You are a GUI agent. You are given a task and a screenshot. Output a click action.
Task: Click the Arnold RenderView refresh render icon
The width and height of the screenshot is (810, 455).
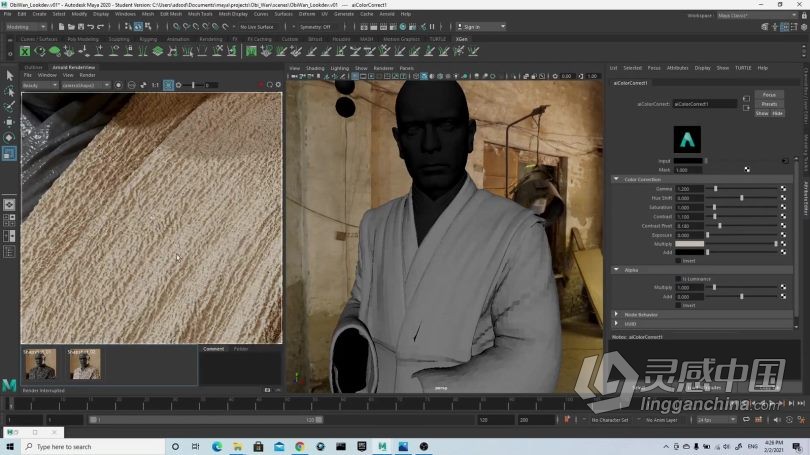point(270,85)
